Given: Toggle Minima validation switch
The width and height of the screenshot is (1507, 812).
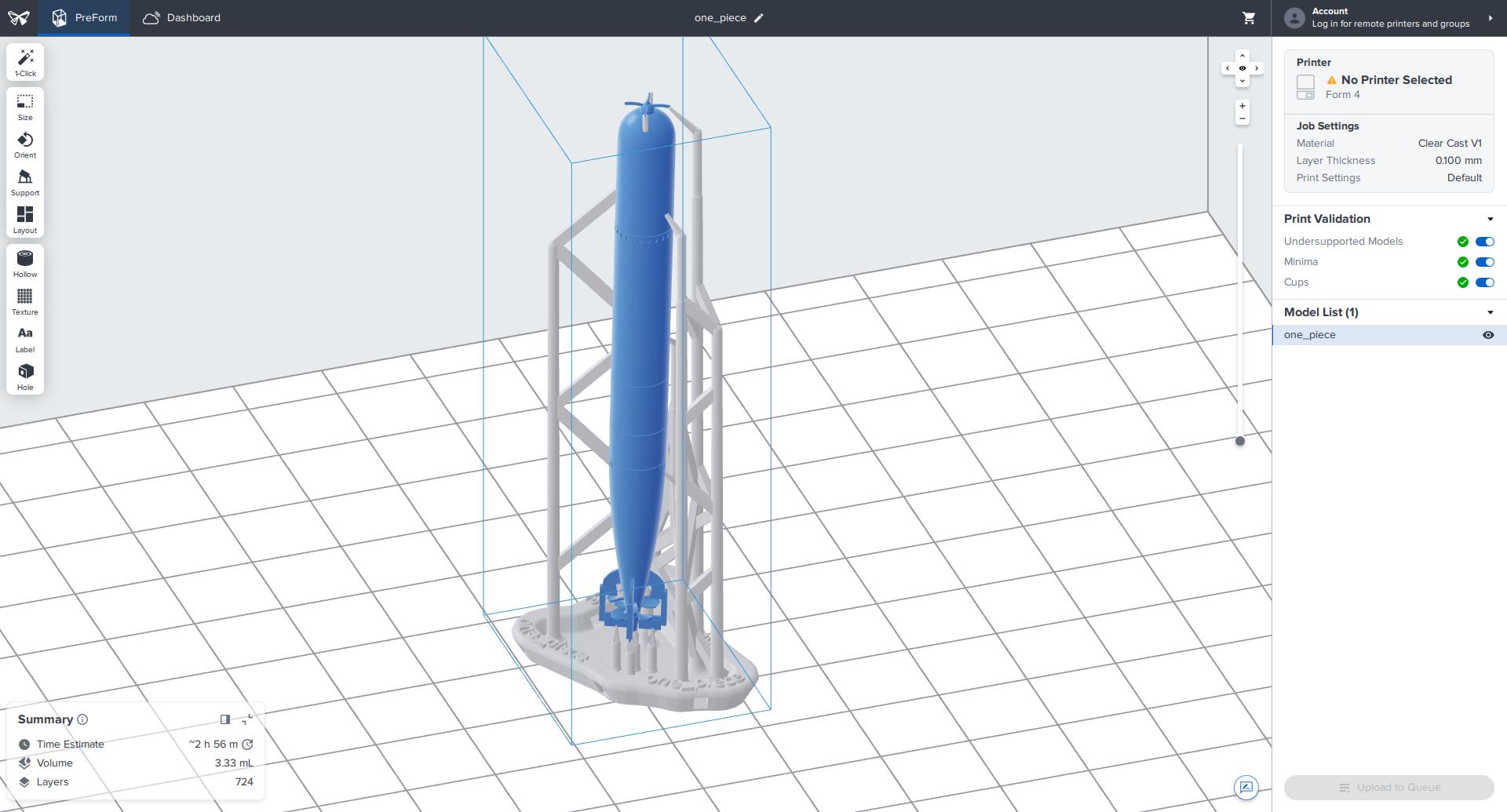Looking at the screenshot, I should point(1485,262).
